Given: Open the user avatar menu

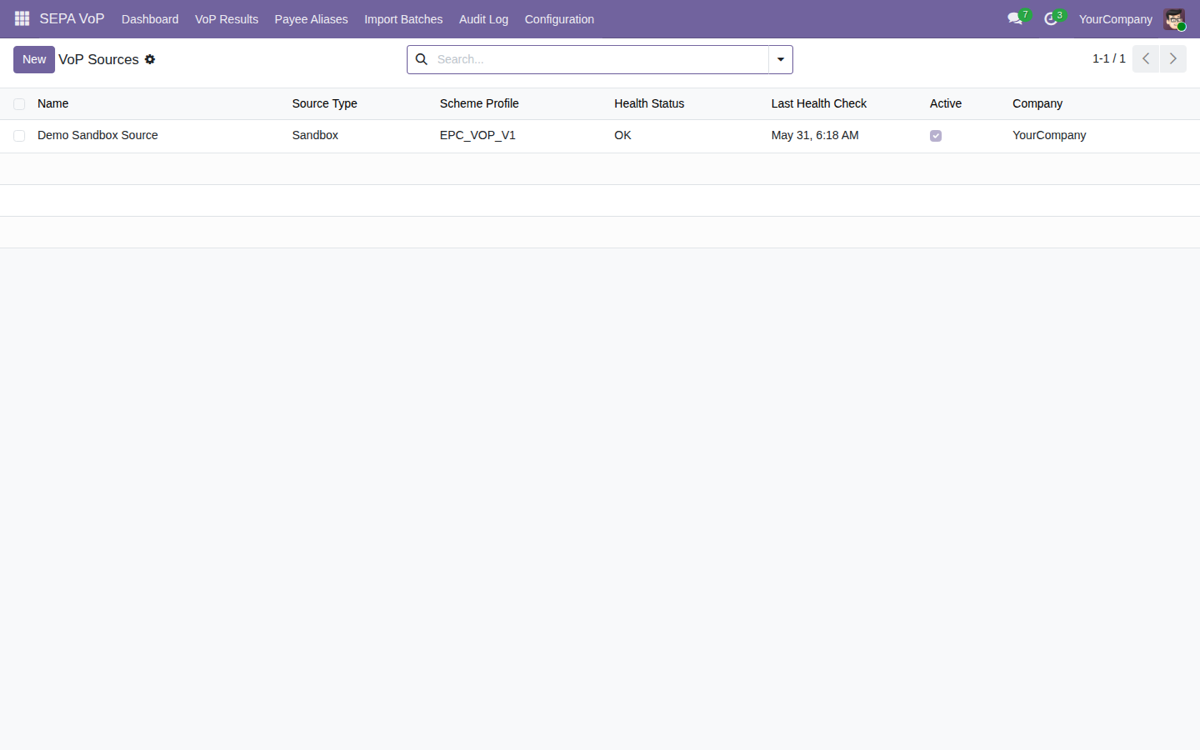Looking at the screenshot, I should tap(1174, 19).
